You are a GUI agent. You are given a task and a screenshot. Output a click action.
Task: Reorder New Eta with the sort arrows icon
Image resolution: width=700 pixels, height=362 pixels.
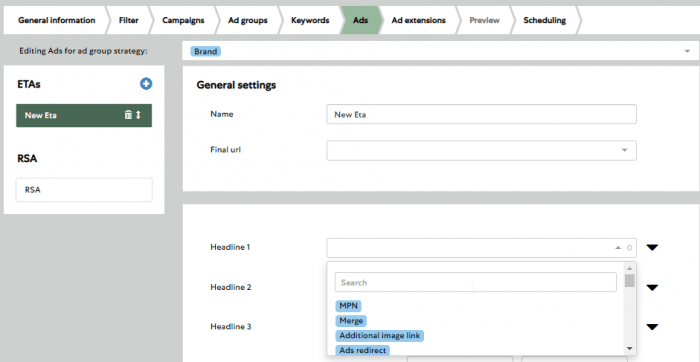coord(138,115)
